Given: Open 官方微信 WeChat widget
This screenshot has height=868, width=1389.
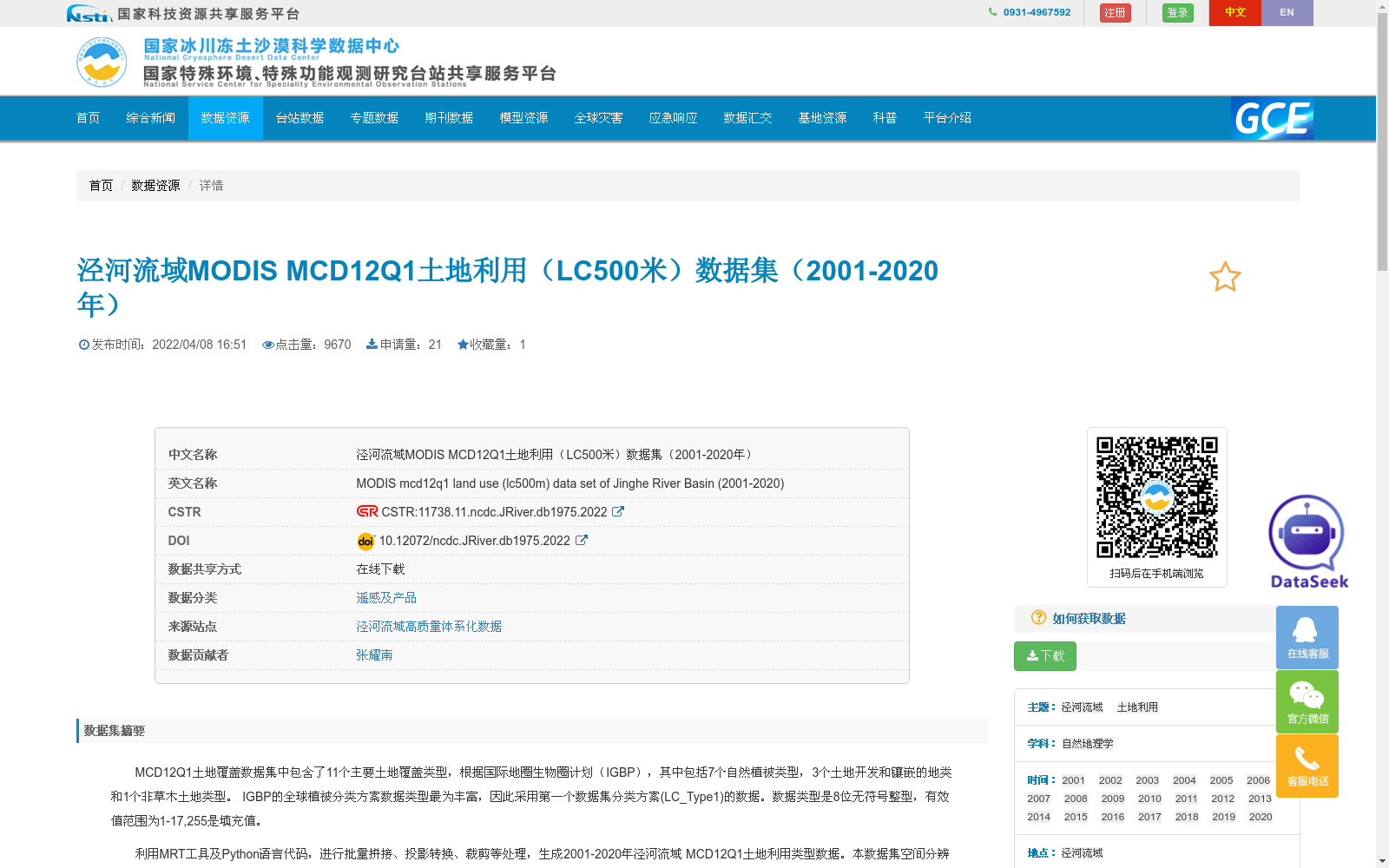Looking at the screenshot, I should (x=1307, y=701).
